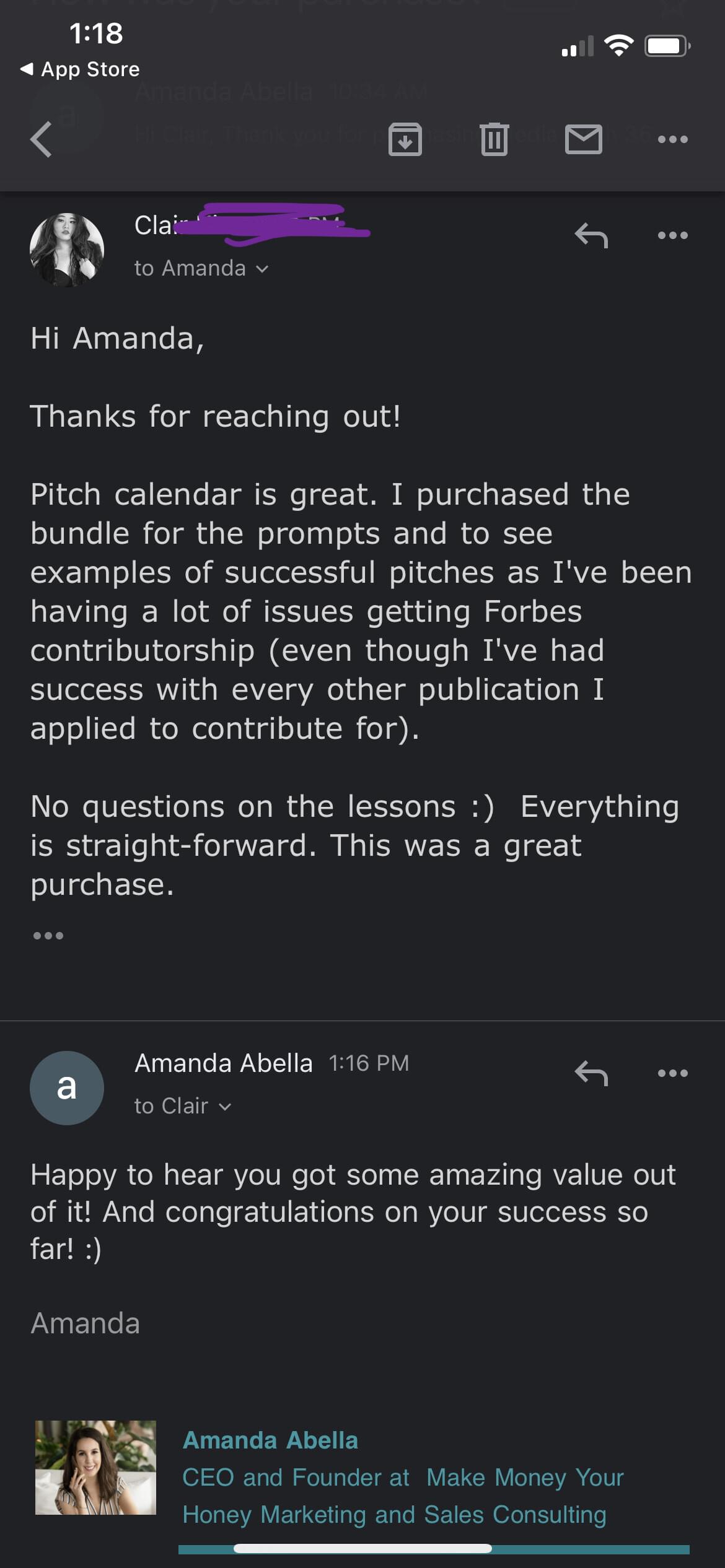
Task: Return to App Store via status bar
Action: click(81, 69)
